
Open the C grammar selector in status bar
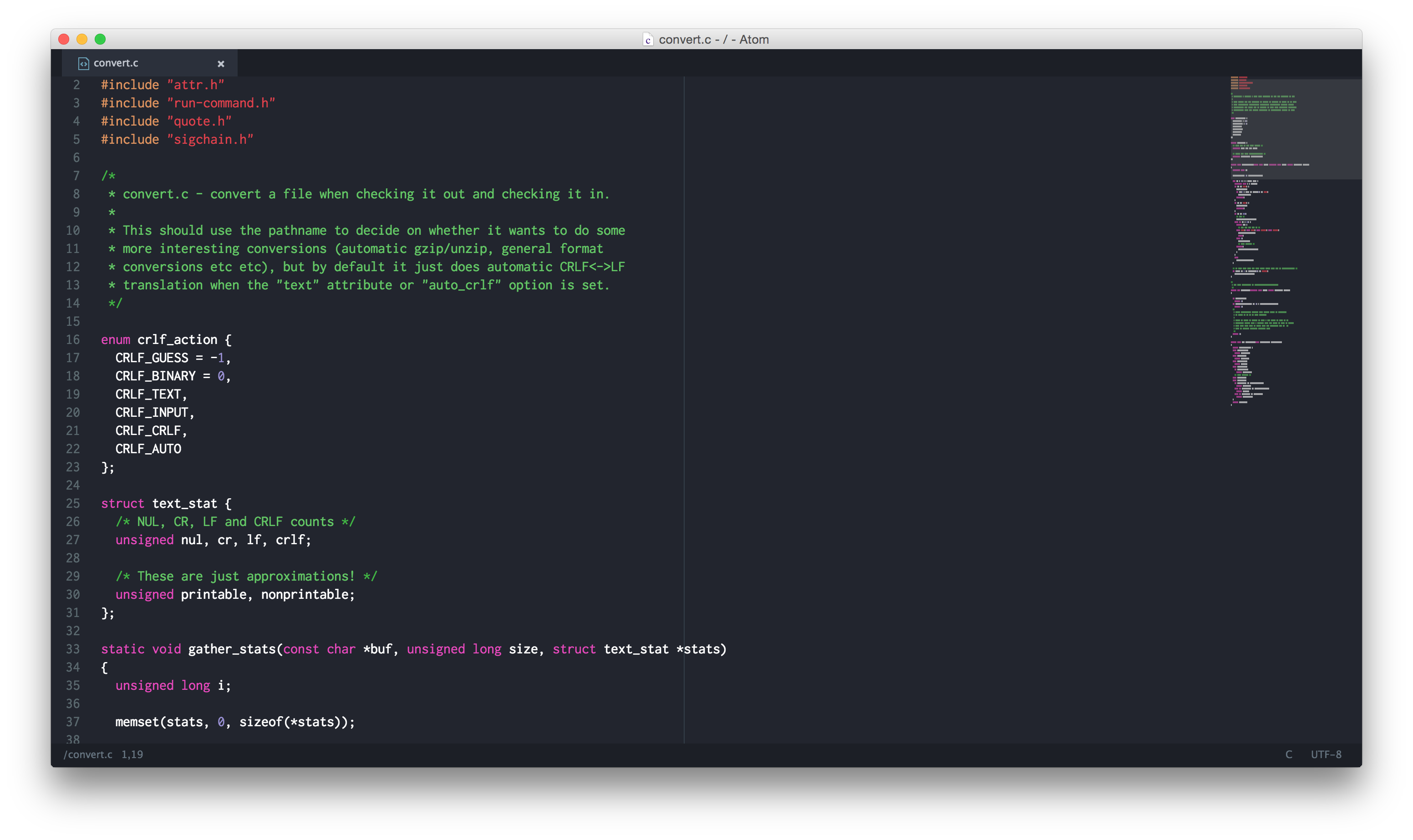click(1288, 754)
